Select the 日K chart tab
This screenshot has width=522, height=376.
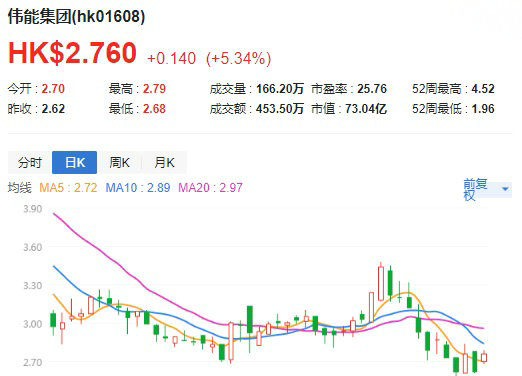[75, 163]
